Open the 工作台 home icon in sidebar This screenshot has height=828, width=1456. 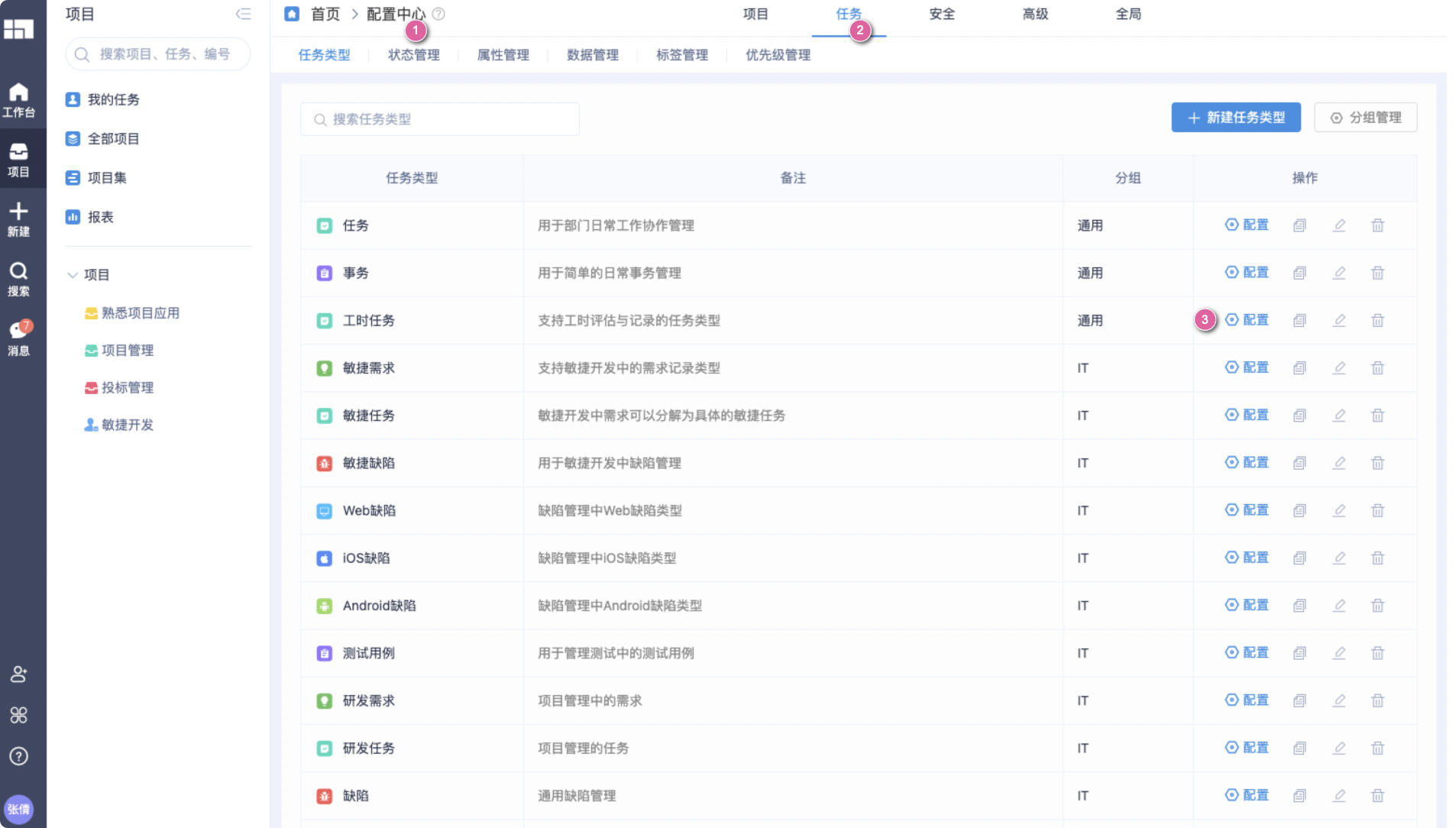pos(19,99)
